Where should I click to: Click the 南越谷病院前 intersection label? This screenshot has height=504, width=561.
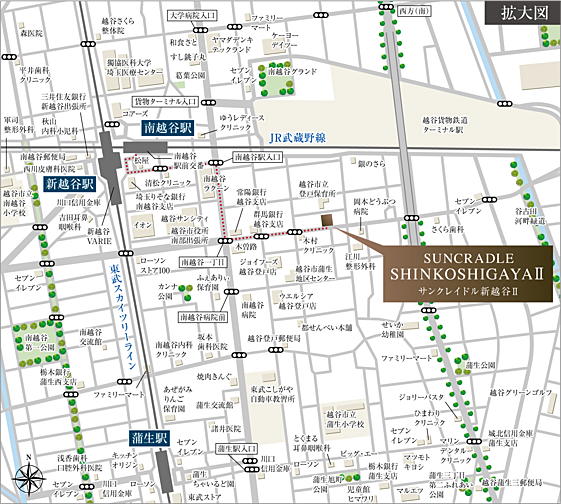tap(203, 317)
